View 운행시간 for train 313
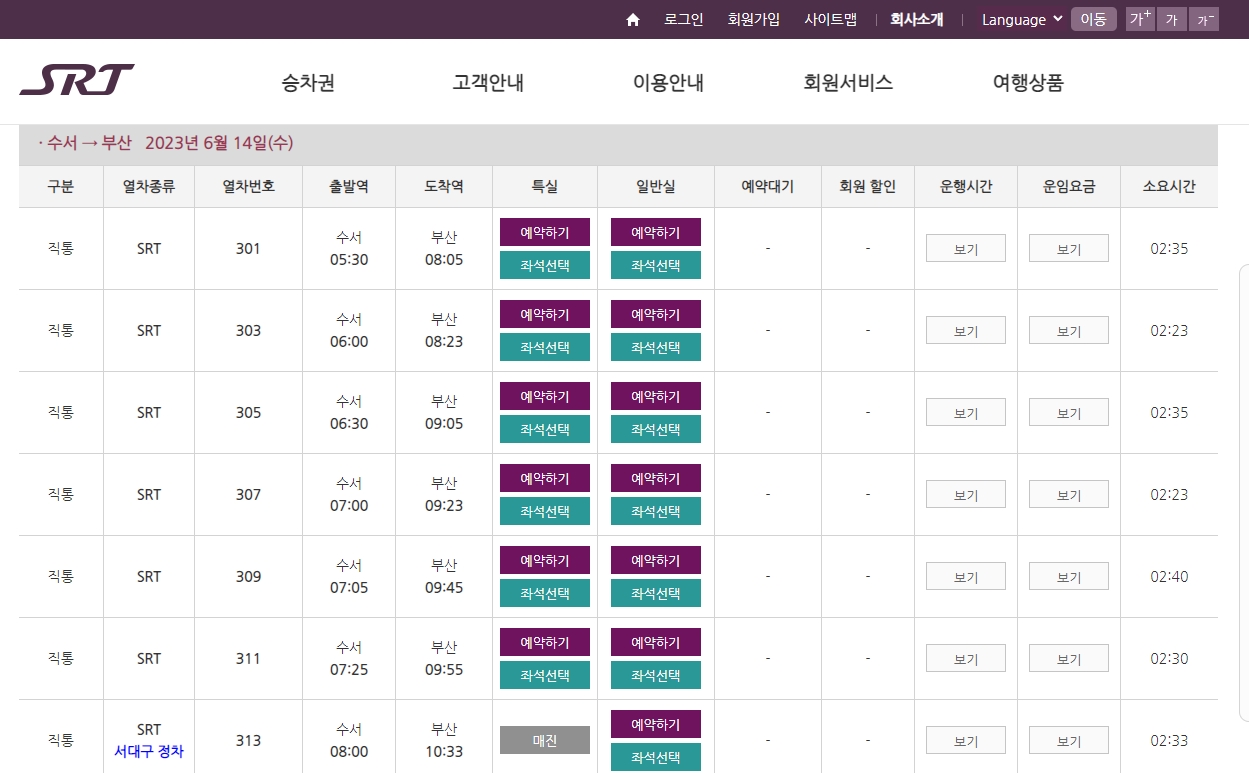 tap(966, 740)
